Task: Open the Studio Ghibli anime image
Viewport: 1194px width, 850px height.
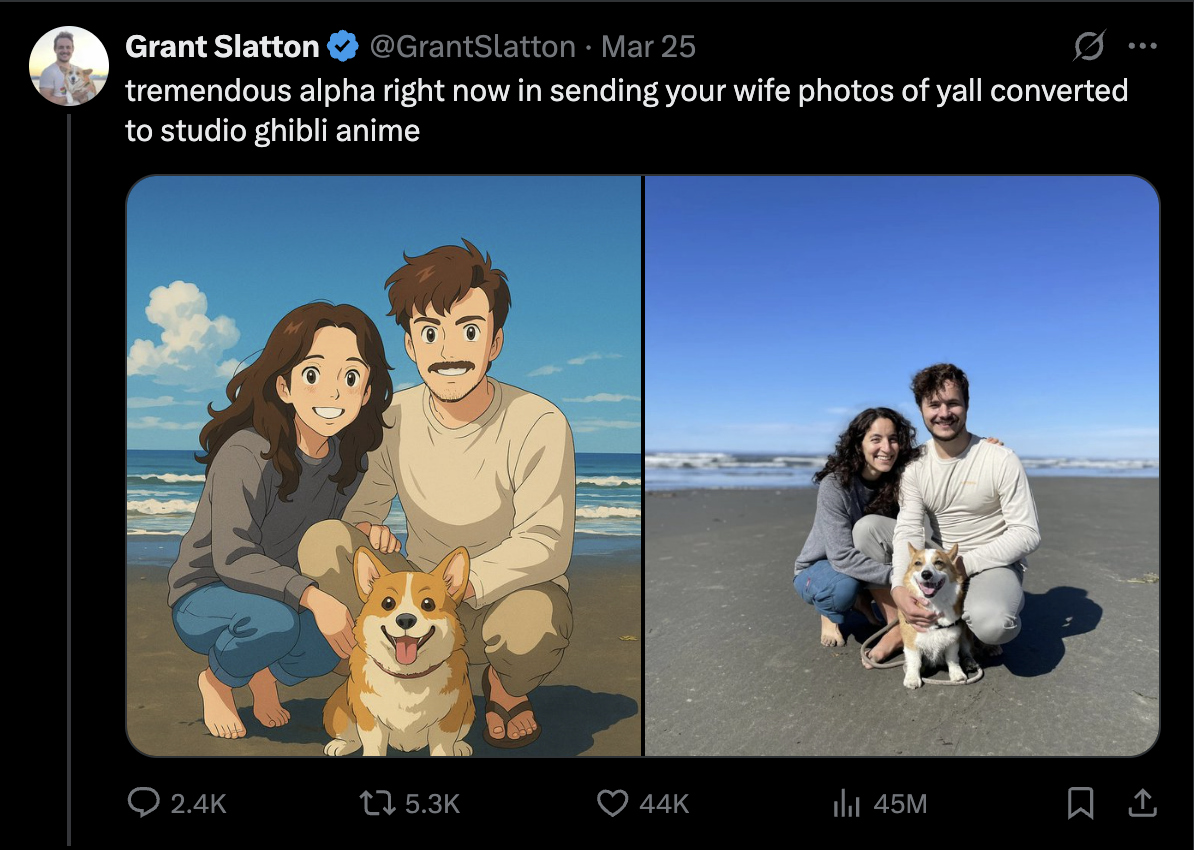Action: (385, 465)
